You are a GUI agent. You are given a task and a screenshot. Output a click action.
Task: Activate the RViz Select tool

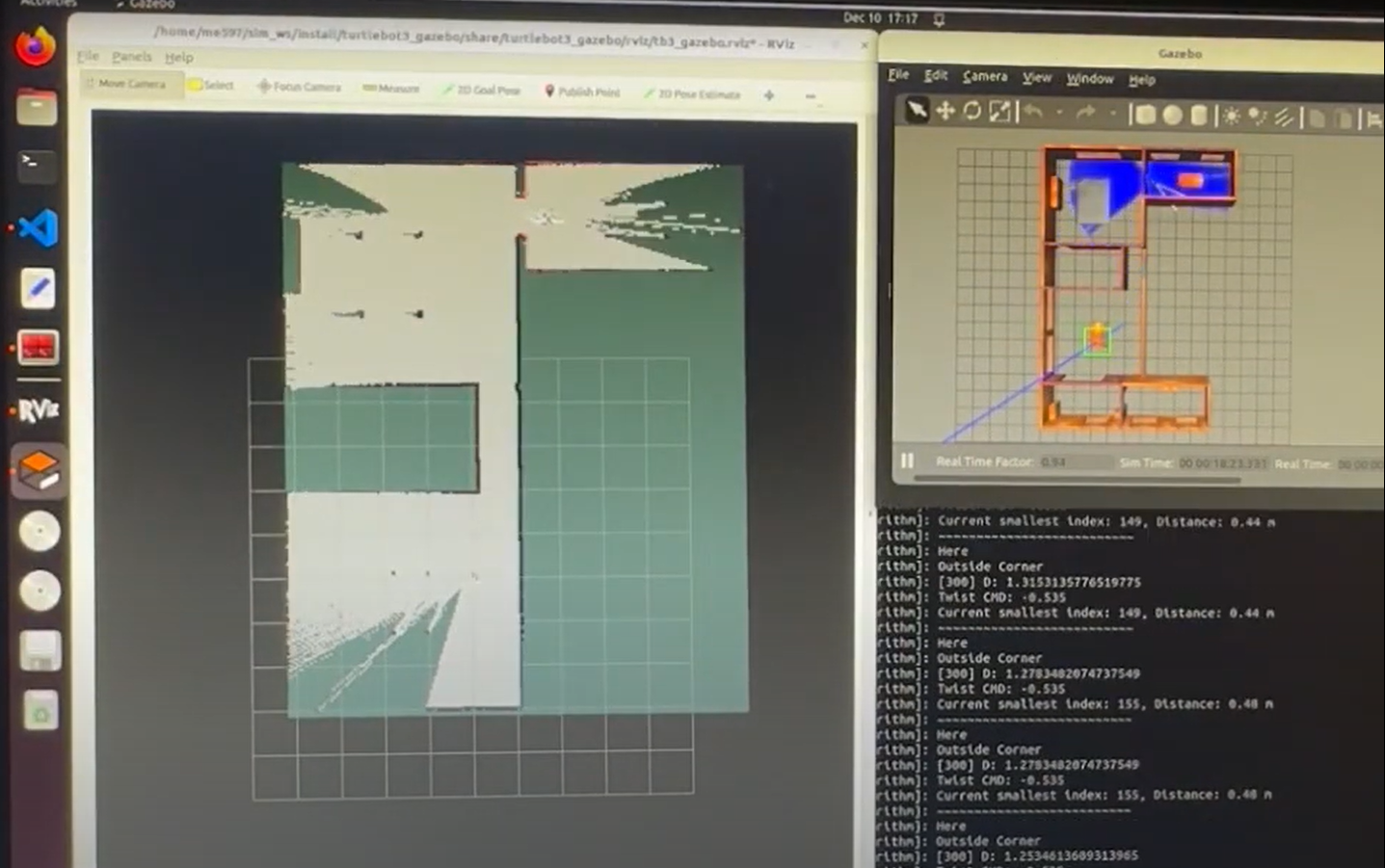pyautogui.click(x=211, y=86)
